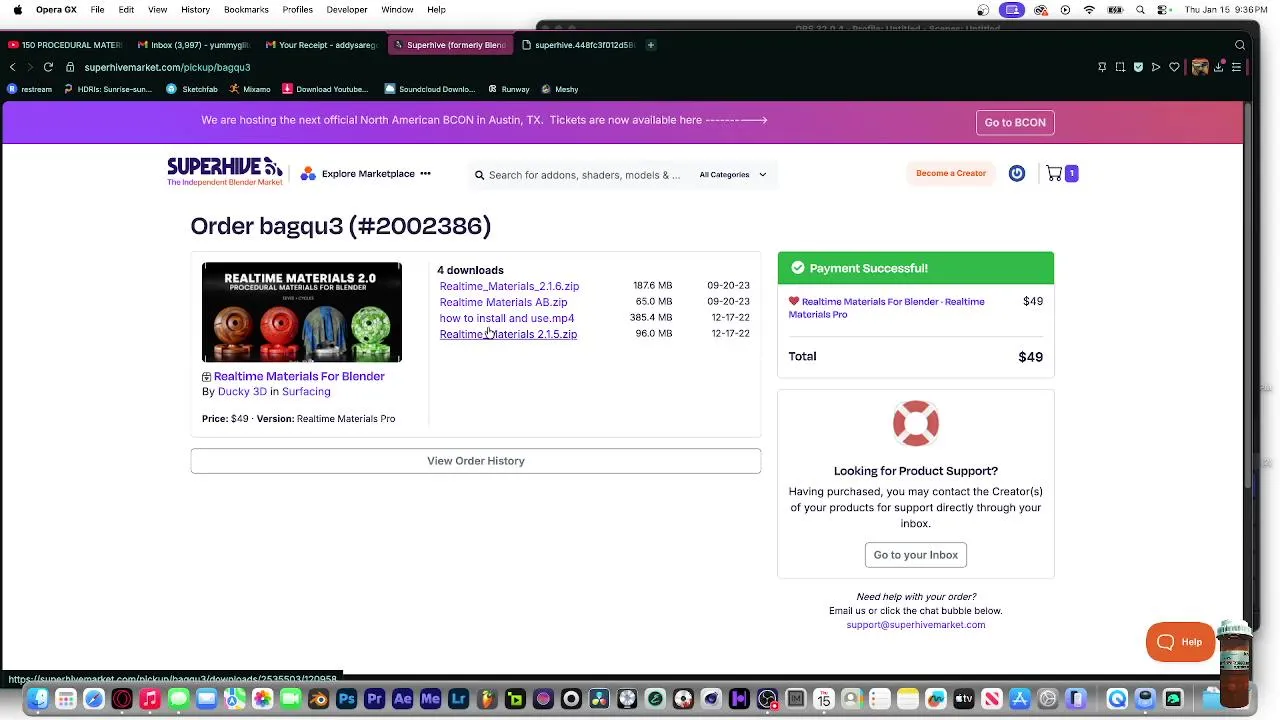This screenshot has height=720, width=1280.
Task: Click Go to BCON button
Action: (1015, 122)
